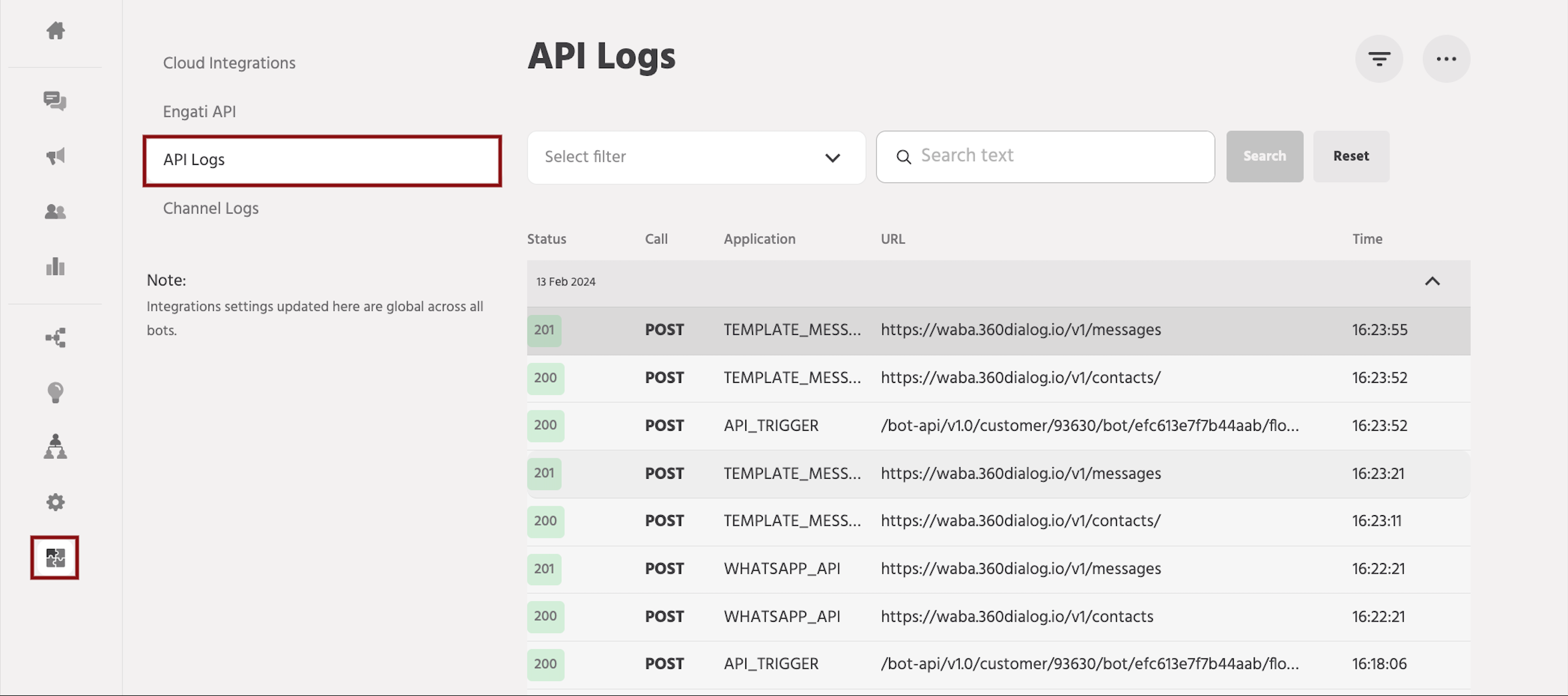Open the more options ellipsis menu
The image size is (1568, 696).
tap(1447, 58)
